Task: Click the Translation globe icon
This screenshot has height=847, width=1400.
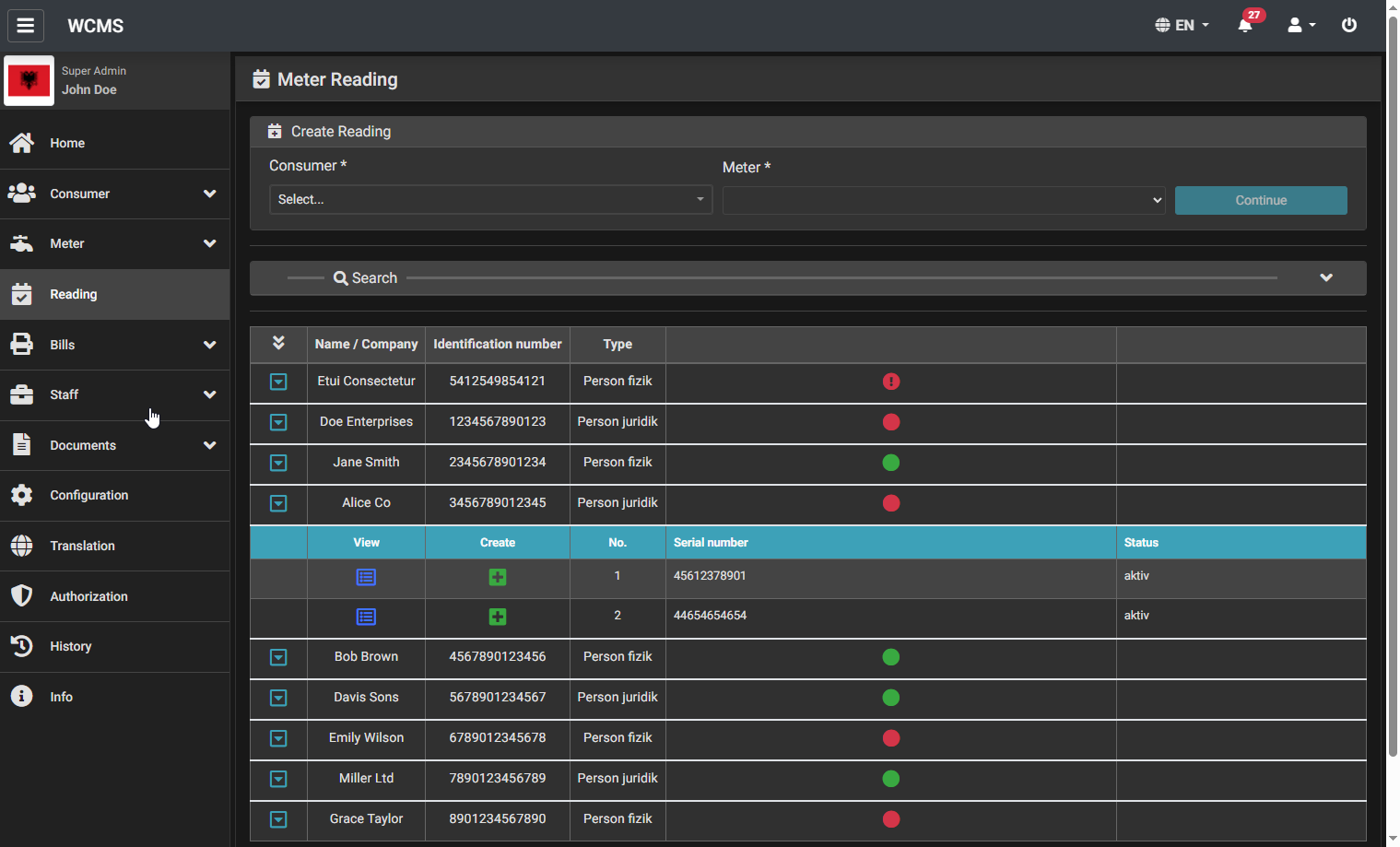Action: coord(22,546)
